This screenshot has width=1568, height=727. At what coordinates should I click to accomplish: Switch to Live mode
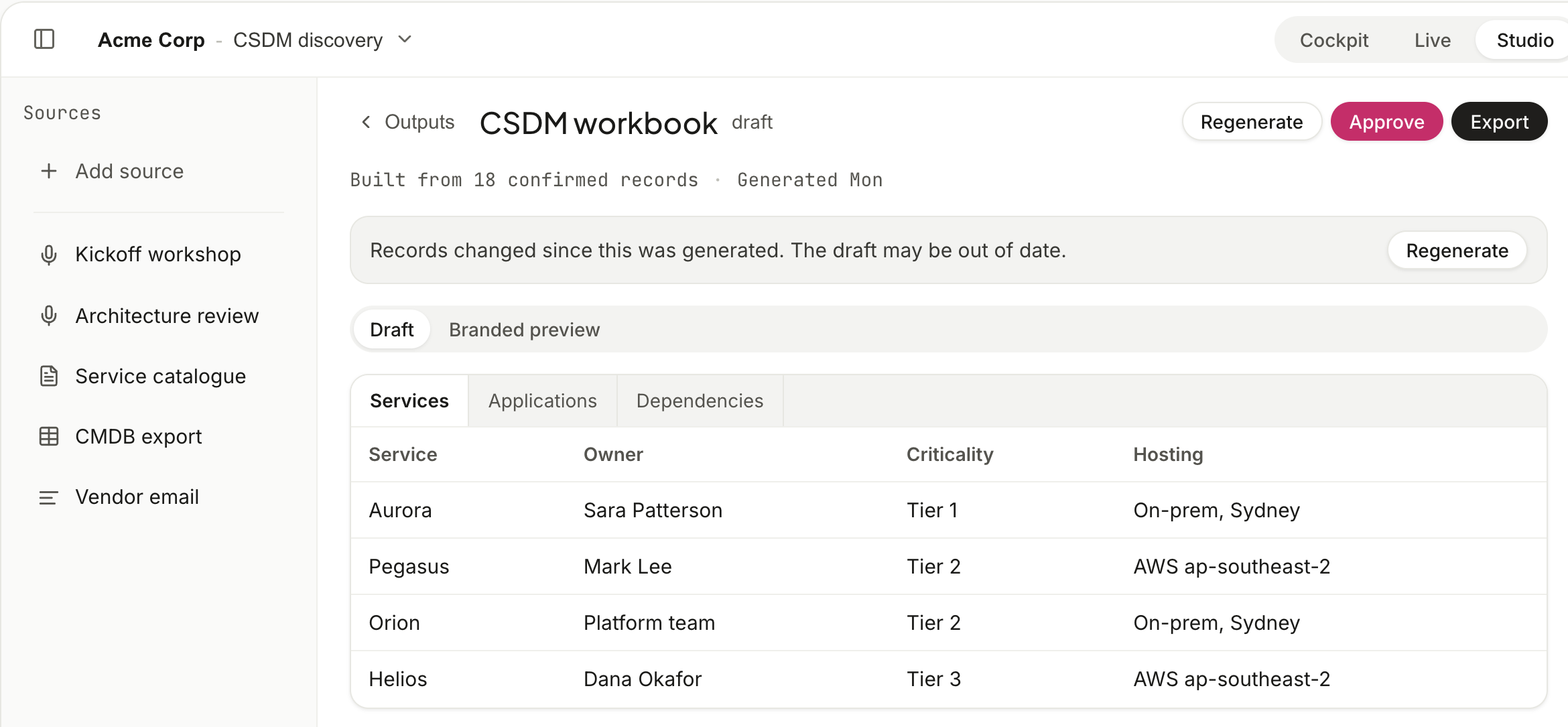tap(1433, 40)
